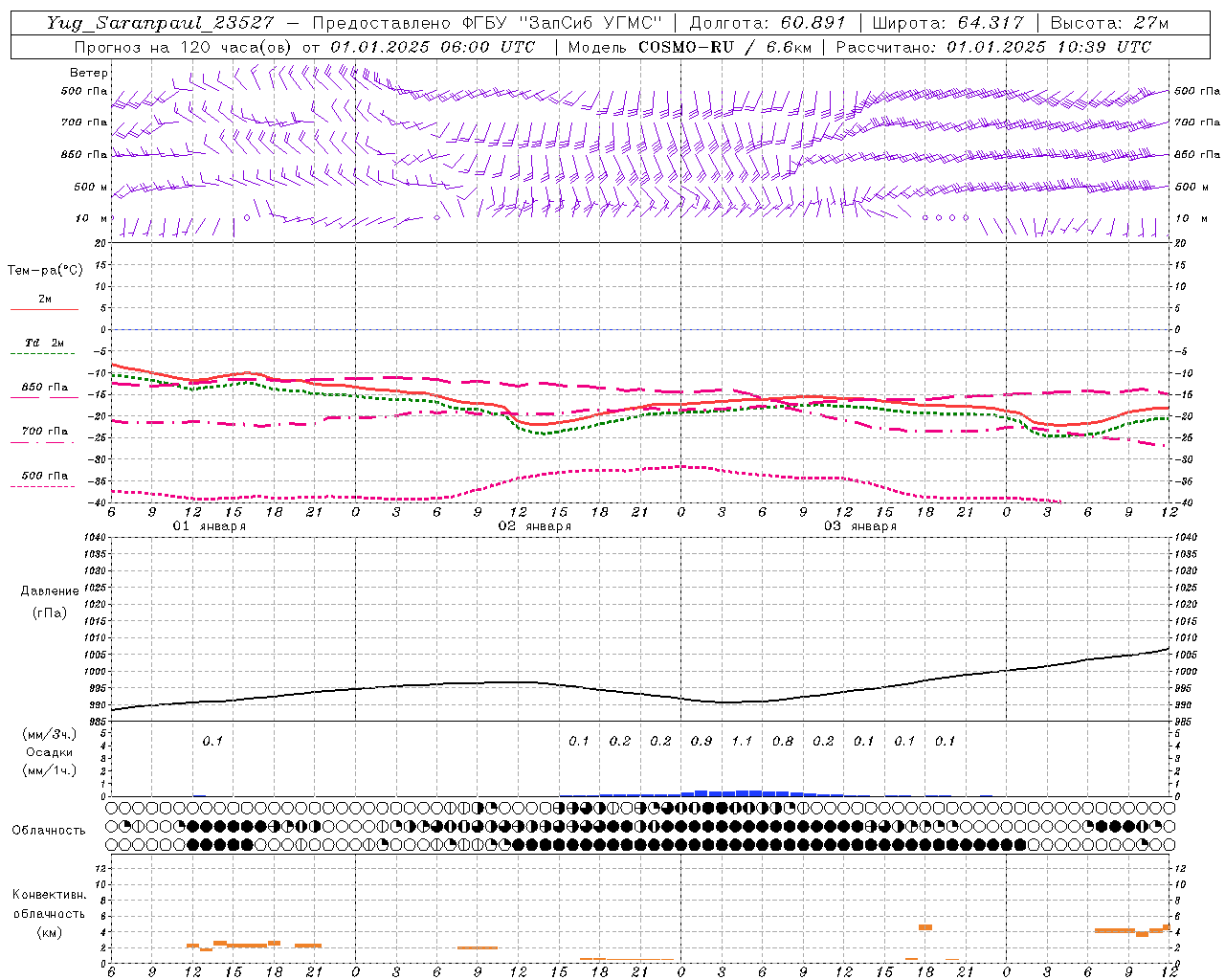The height and width of the screenshot is (980, 1225).
Task: Click the Давление panel label
Action: (x=50, y=591)
